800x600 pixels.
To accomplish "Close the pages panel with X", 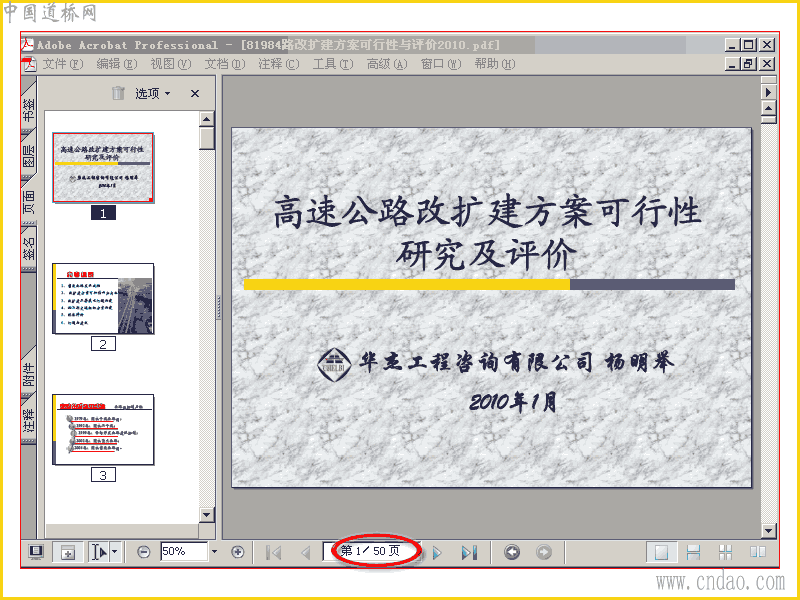I will 195,93.
